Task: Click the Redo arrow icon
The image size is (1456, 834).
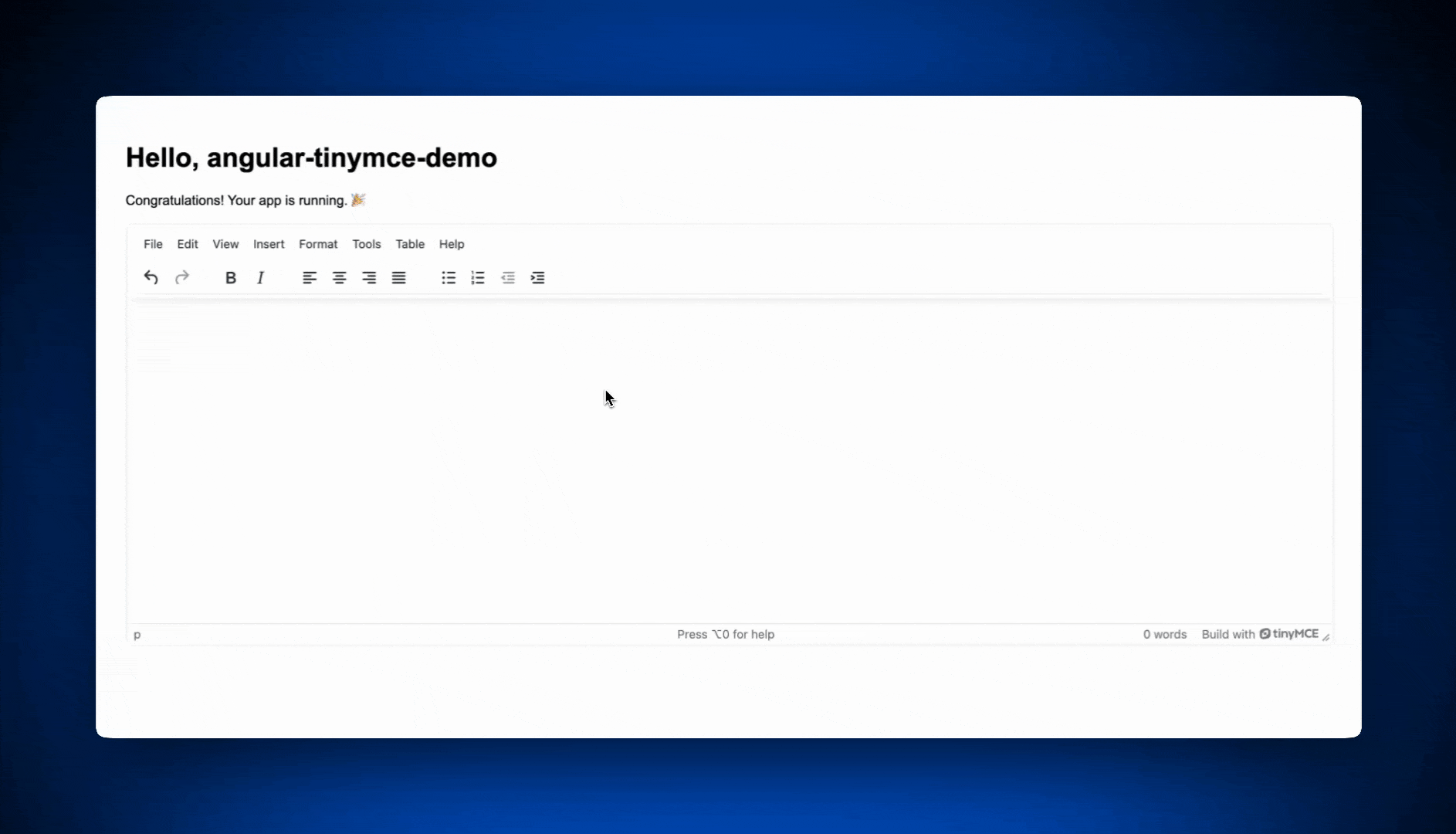Action: [182, 277]
